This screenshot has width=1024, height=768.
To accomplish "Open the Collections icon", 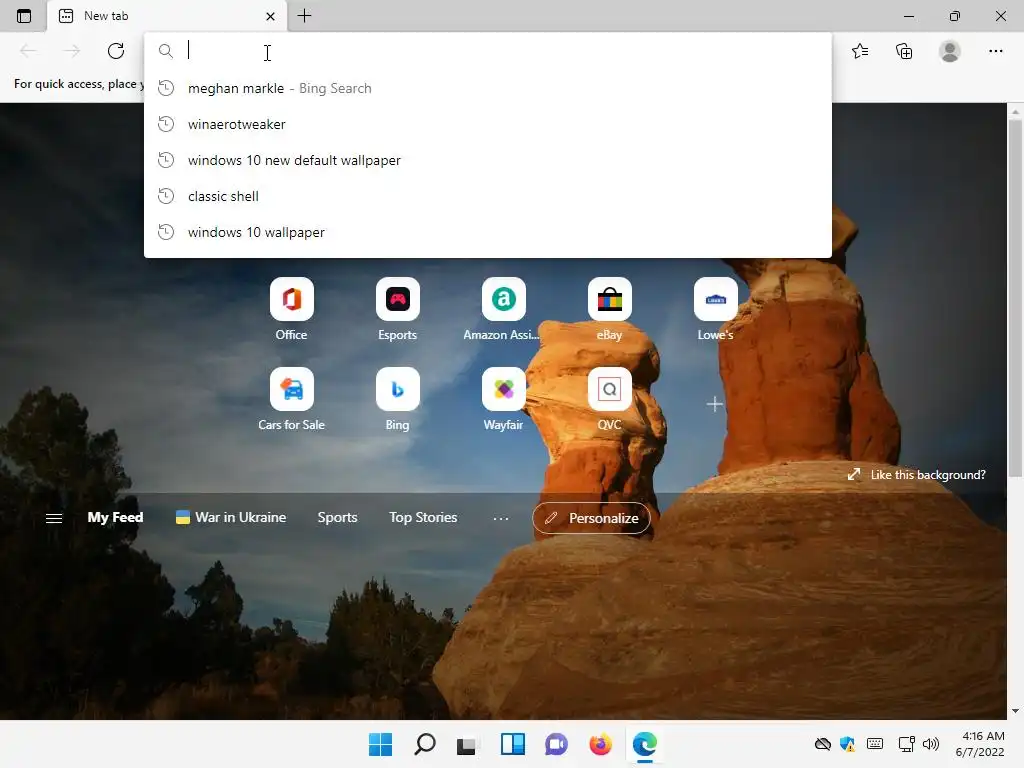I will pyautogui.click(x=904, y=51).
